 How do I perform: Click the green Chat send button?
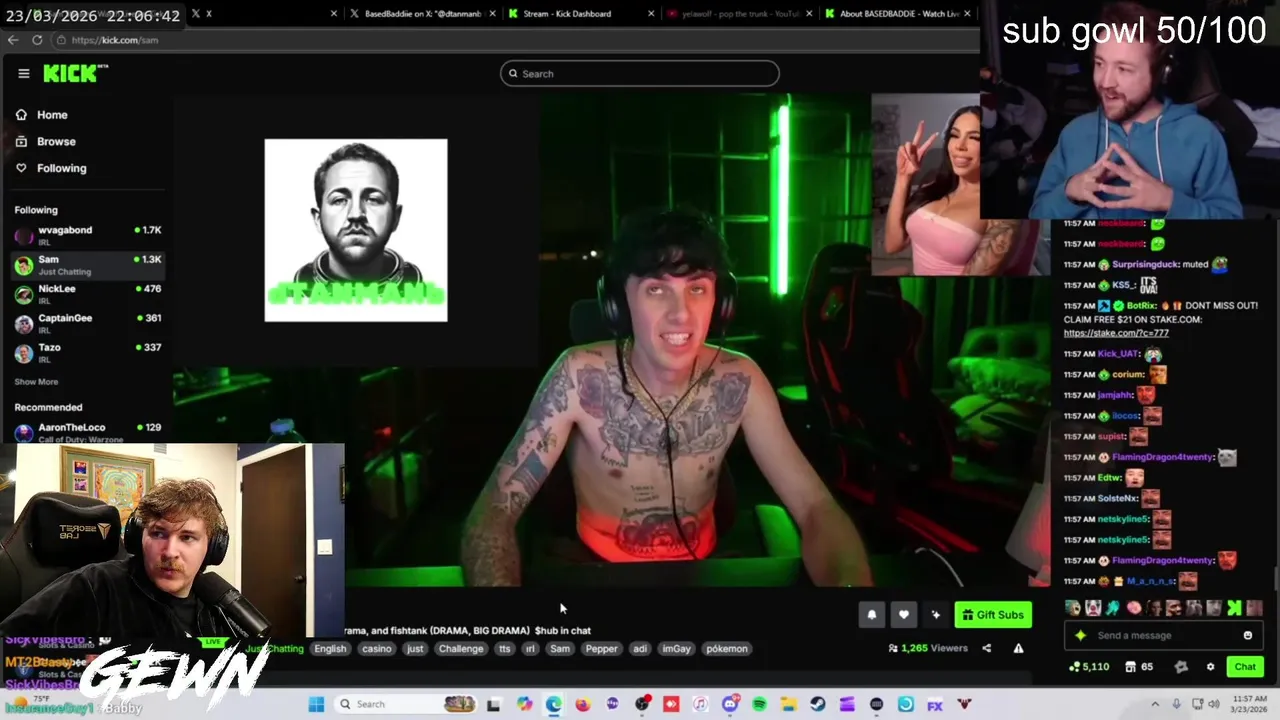(x=1245, y=667)
